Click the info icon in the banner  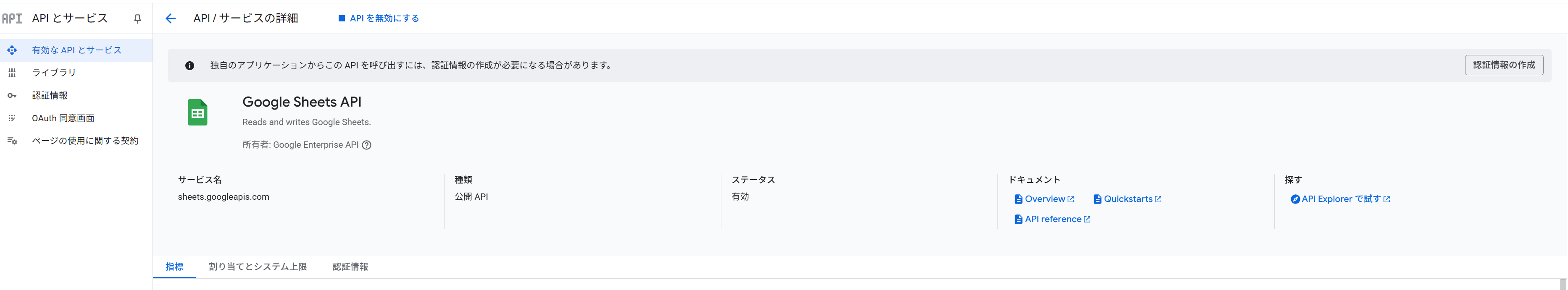tap(190, 65)
